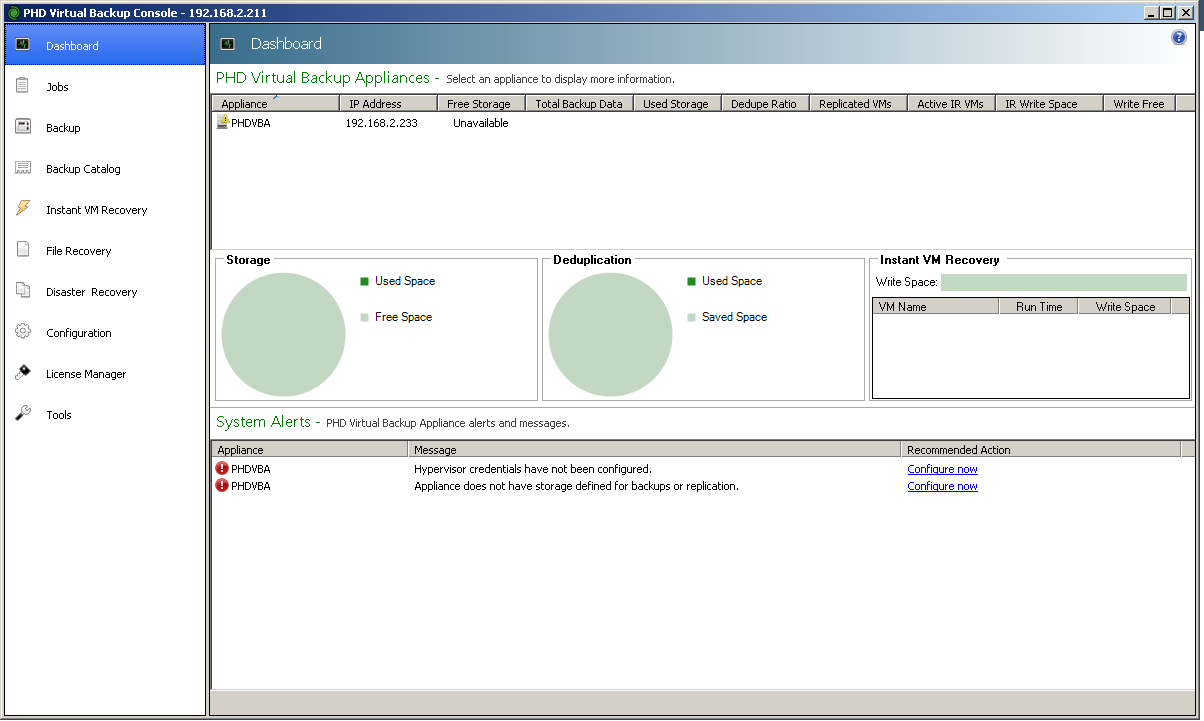Screen dimensions: 1204x721
Task: Sort System Alerts by the Appliance column
Action: click(x=309, y=449)
